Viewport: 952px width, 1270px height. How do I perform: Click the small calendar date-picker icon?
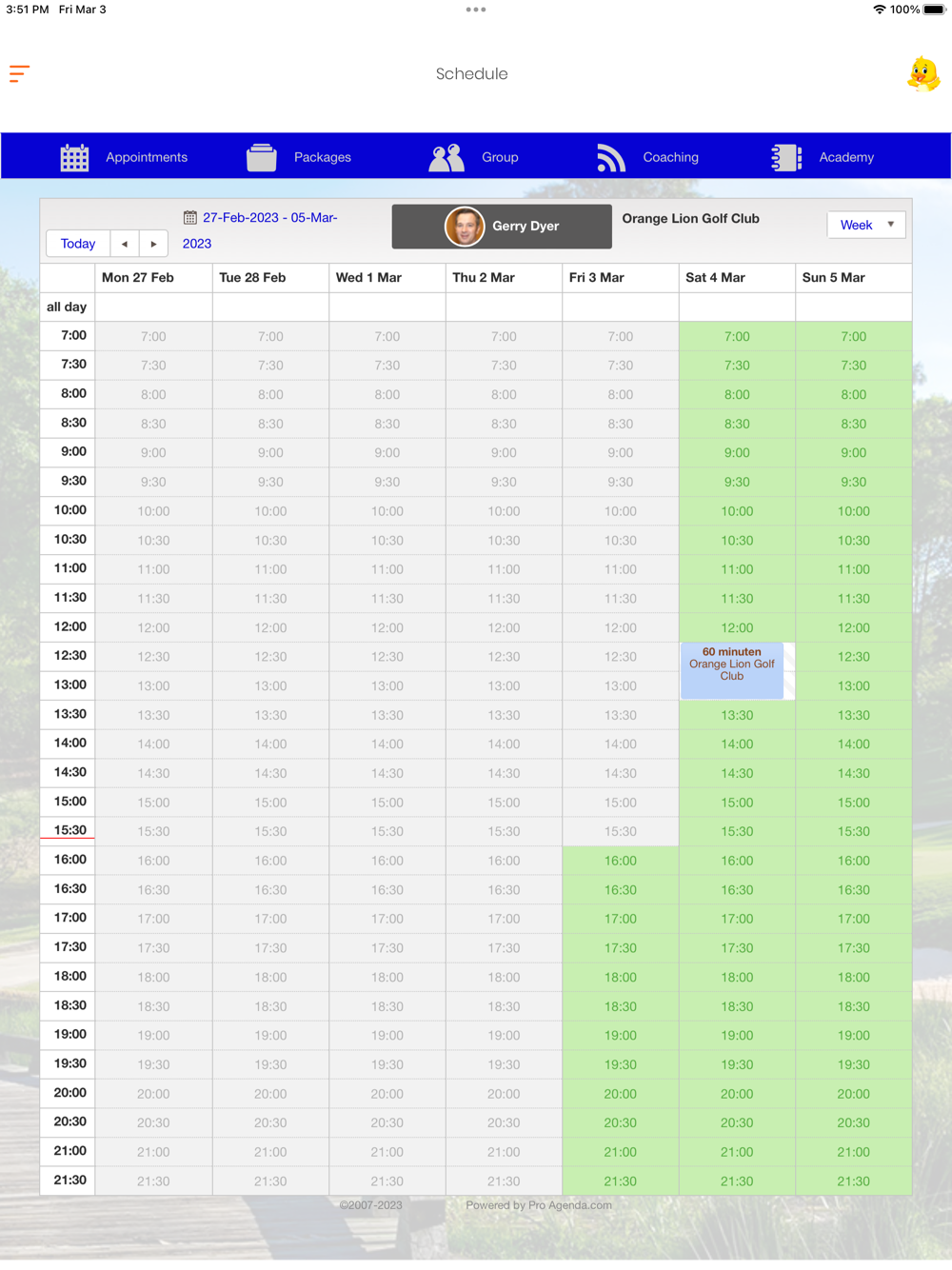click(x=190, y=218)
